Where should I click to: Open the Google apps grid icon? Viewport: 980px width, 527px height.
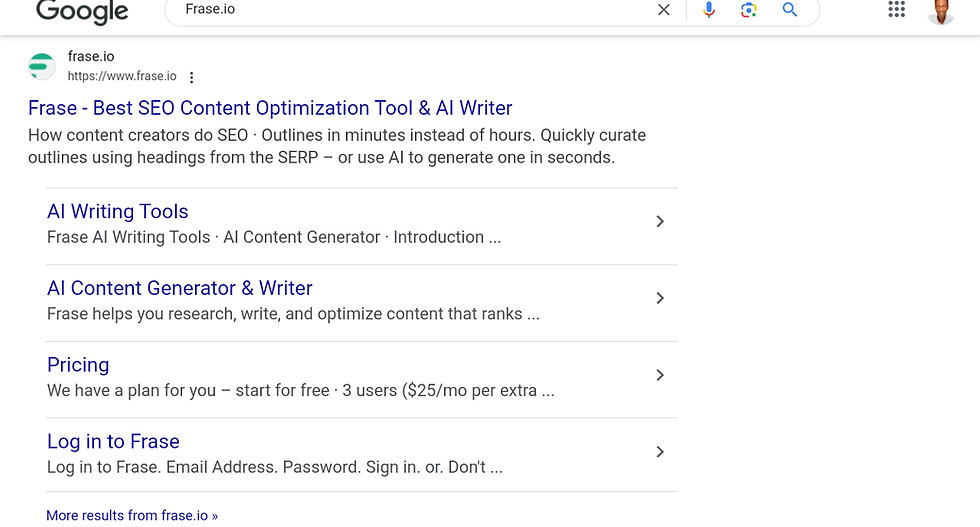(x=897, y=9)
